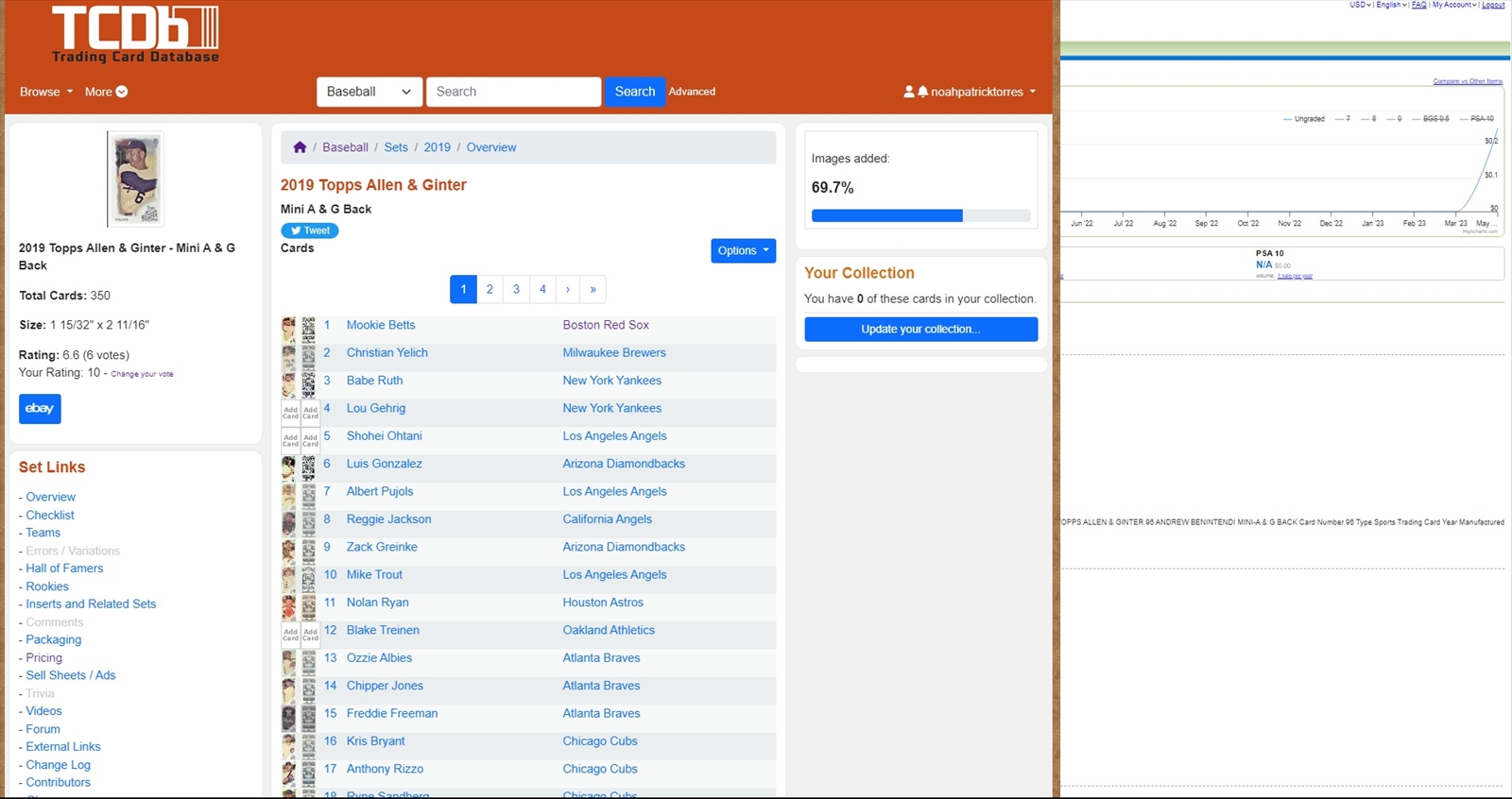Click the TCDb Trading Card Database logo
This screenshot has width=1512, height=799.
(135, 34)
